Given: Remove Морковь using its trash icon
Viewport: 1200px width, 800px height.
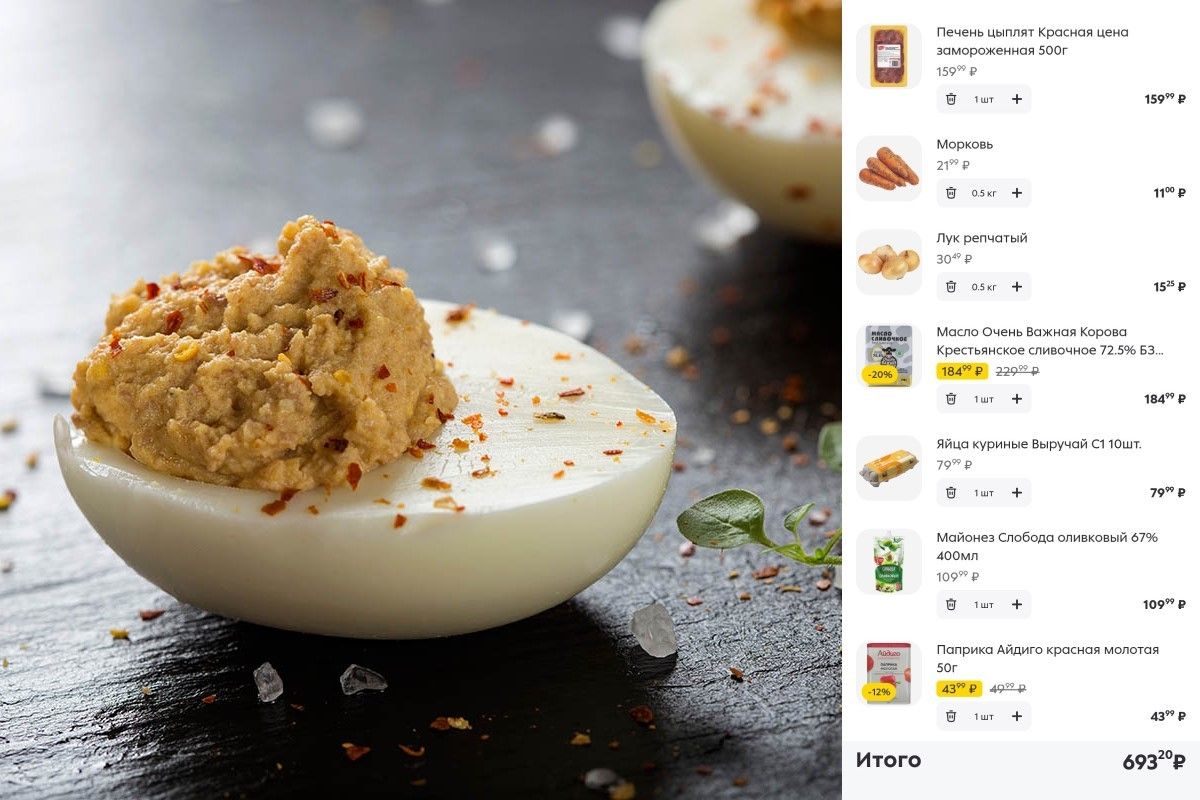Looking at the screenshot, I should [951, 193].
